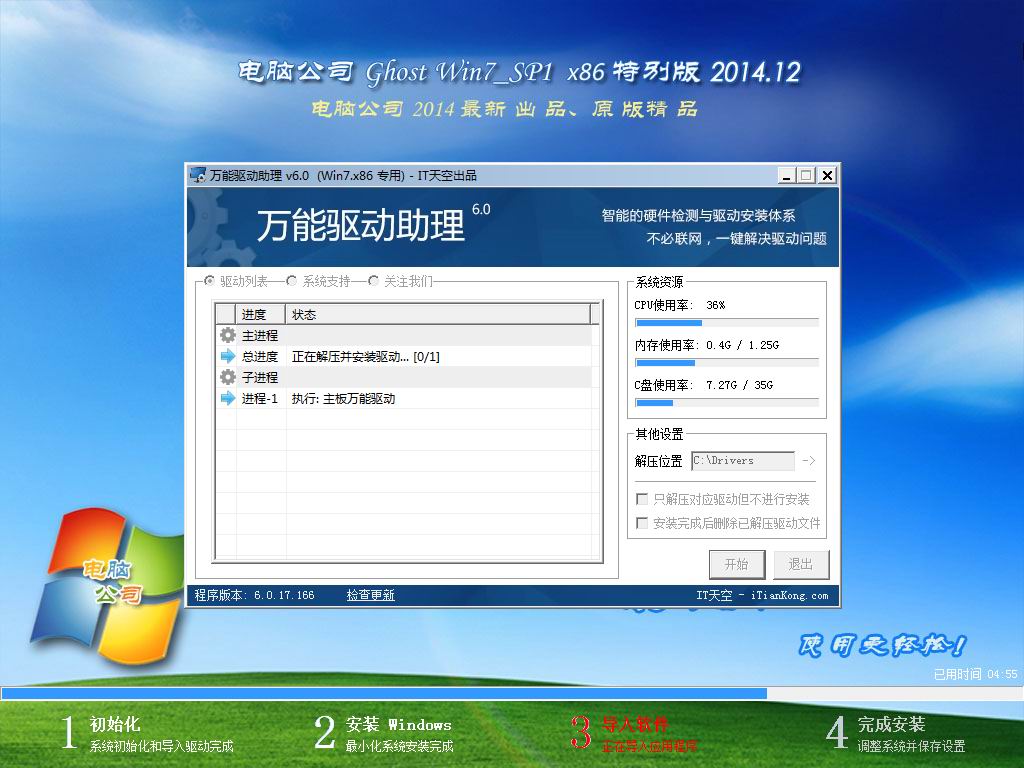Enable 安装完成后删除已解压驱动文件 checkbox
This screenshot has height=768, width=1024.
click(642, 523)
